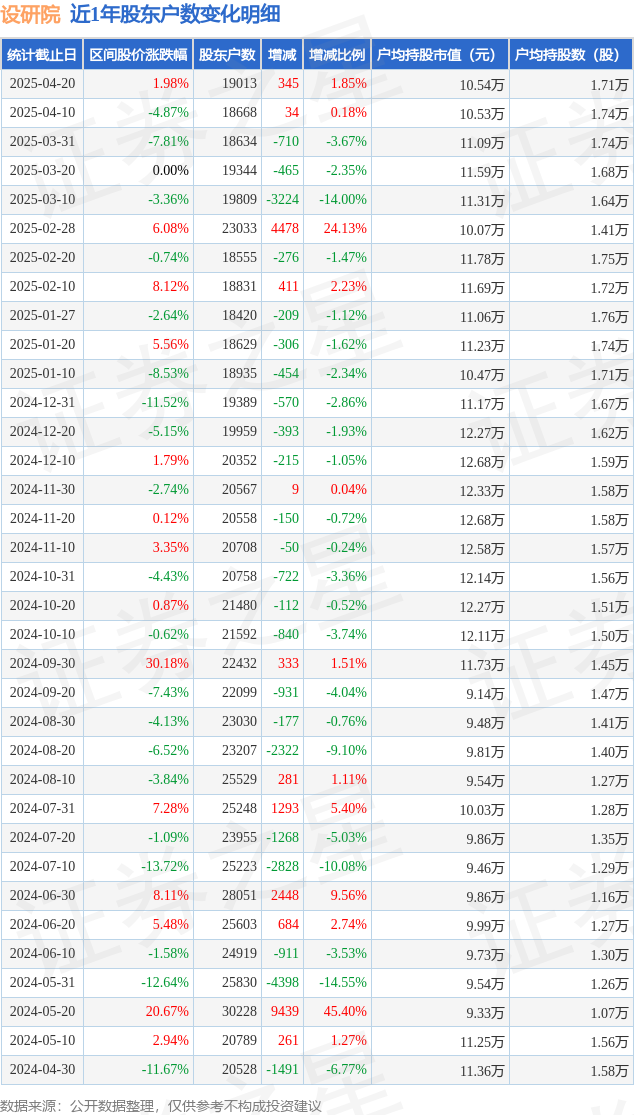Click the 统计截止日 column header

41,55
